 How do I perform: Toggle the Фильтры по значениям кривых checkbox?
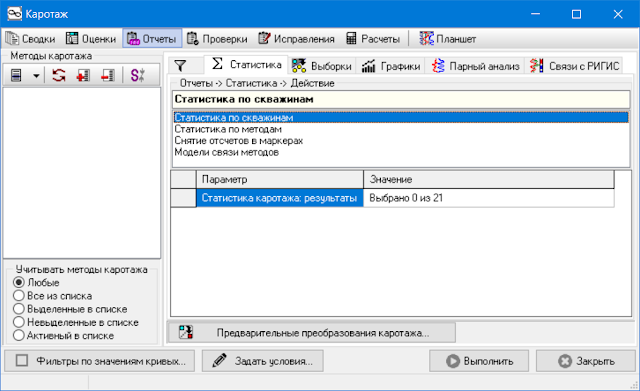tap(22, 361)
